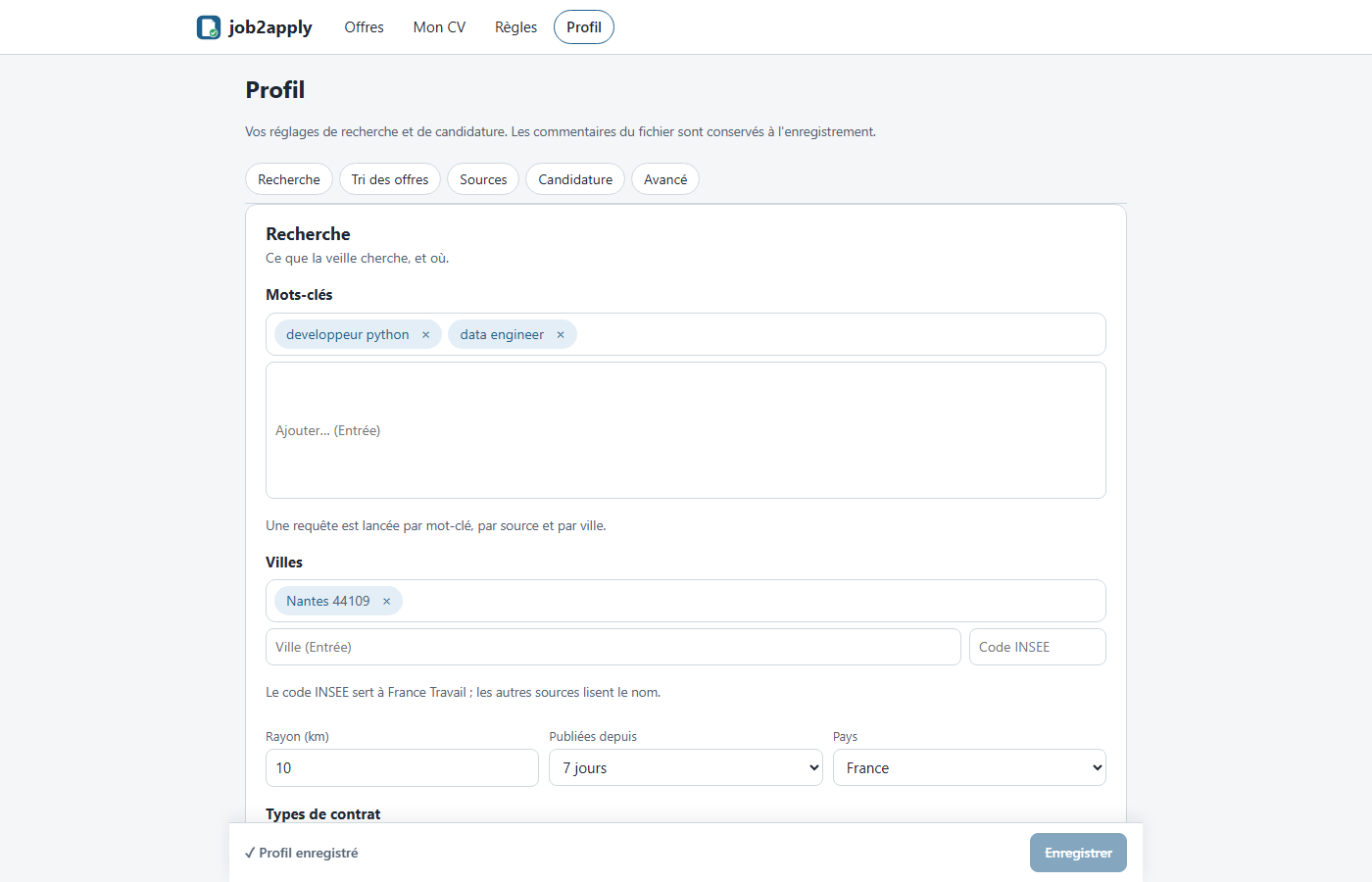Click the Types de contrat heading

(323, 814)
